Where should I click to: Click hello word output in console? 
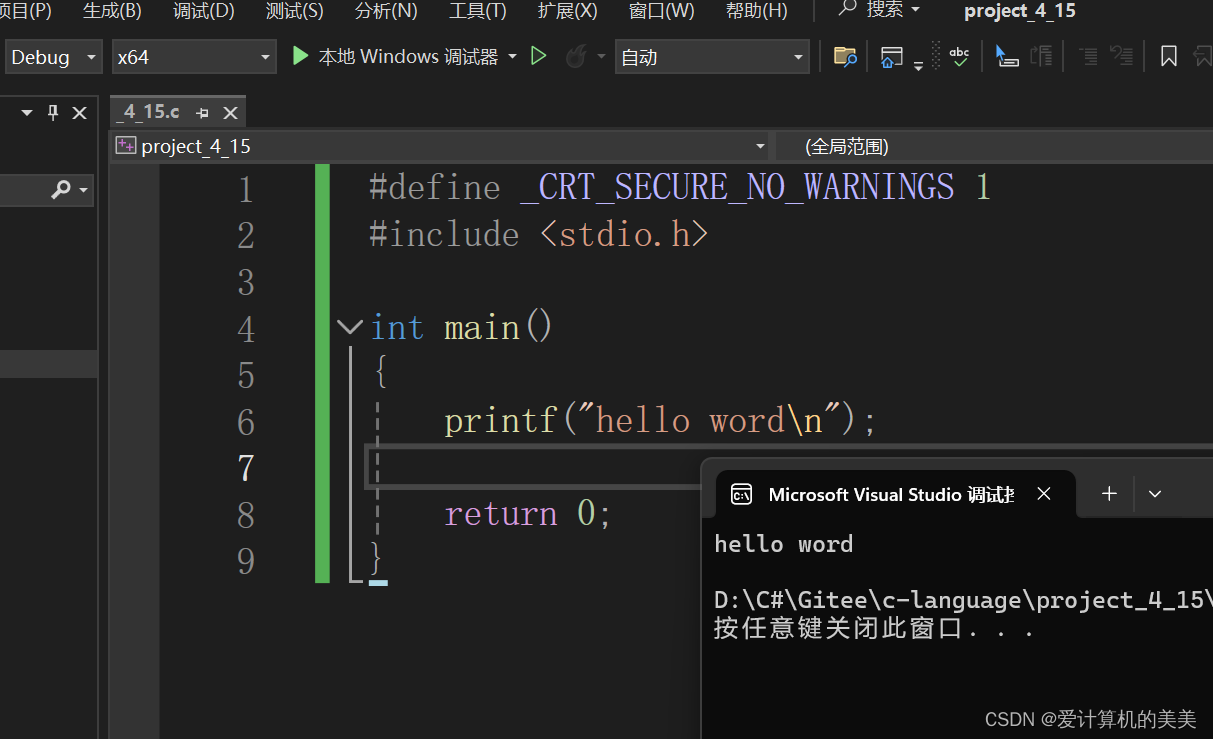tap(783, 545)
